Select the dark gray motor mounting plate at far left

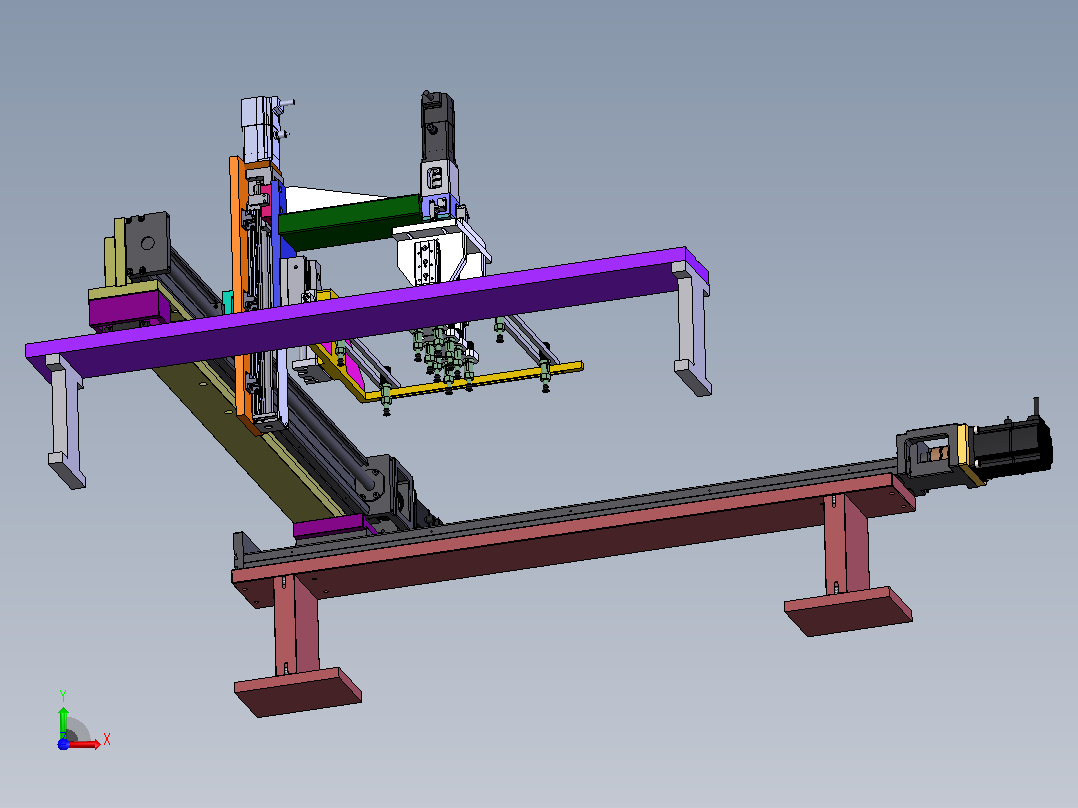(x=146, y=245)
